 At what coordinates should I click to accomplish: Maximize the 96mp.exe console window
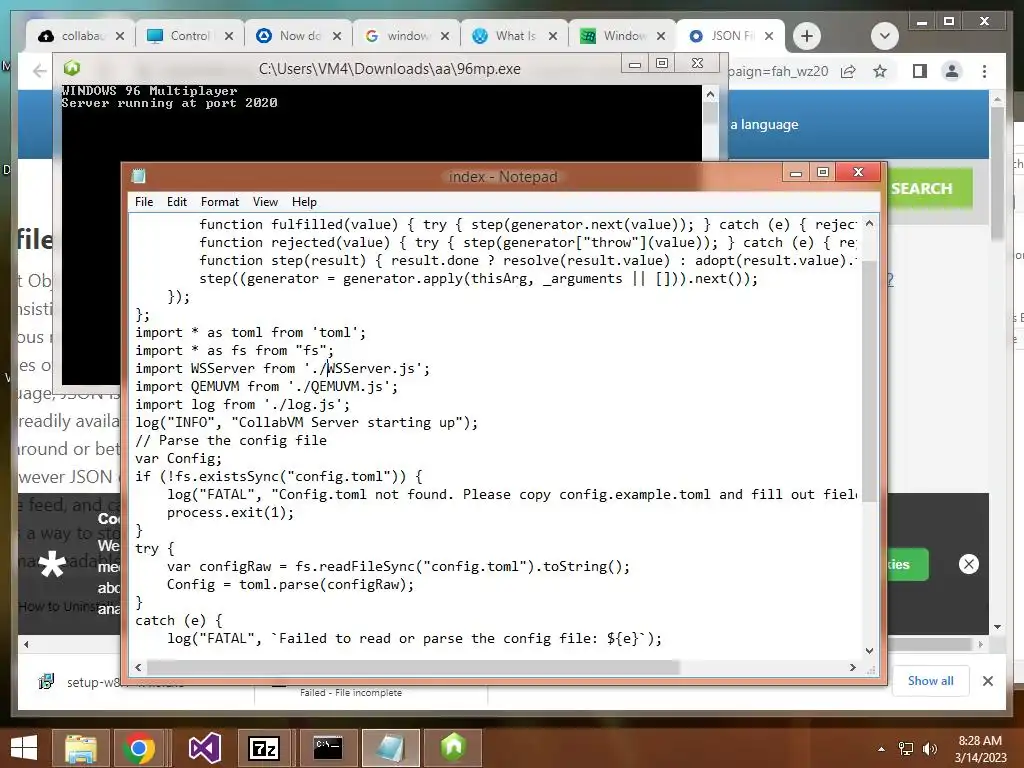662,63
